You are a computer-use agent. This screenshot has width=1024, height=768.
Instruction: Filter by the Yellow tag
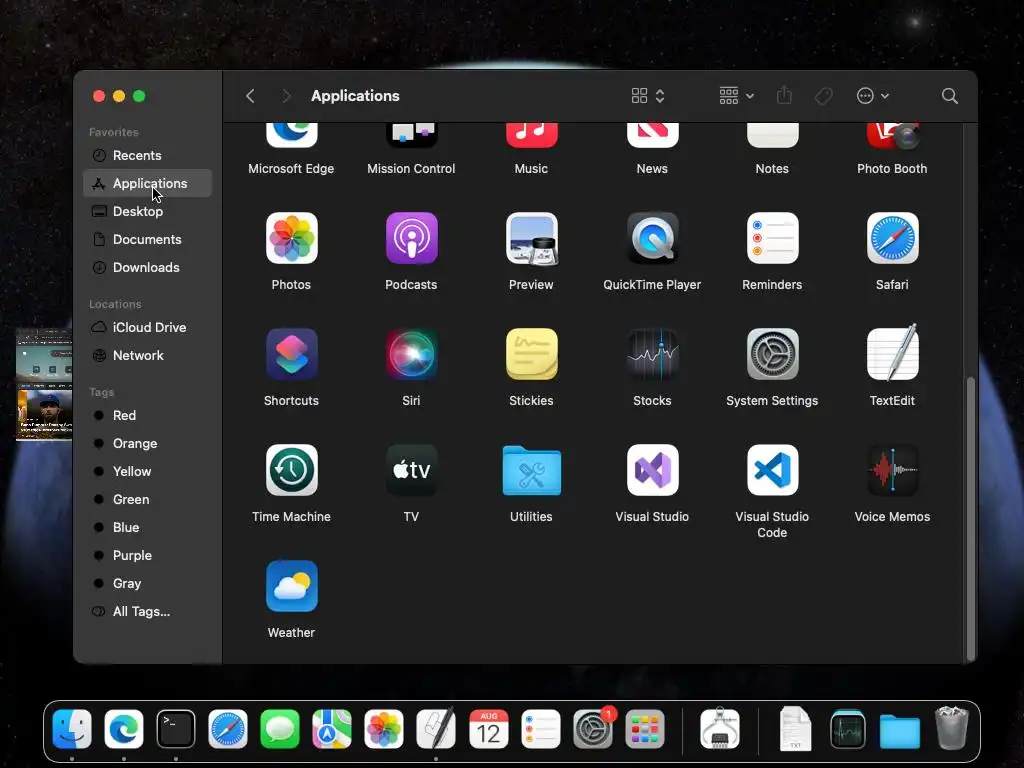click(148, 472)
